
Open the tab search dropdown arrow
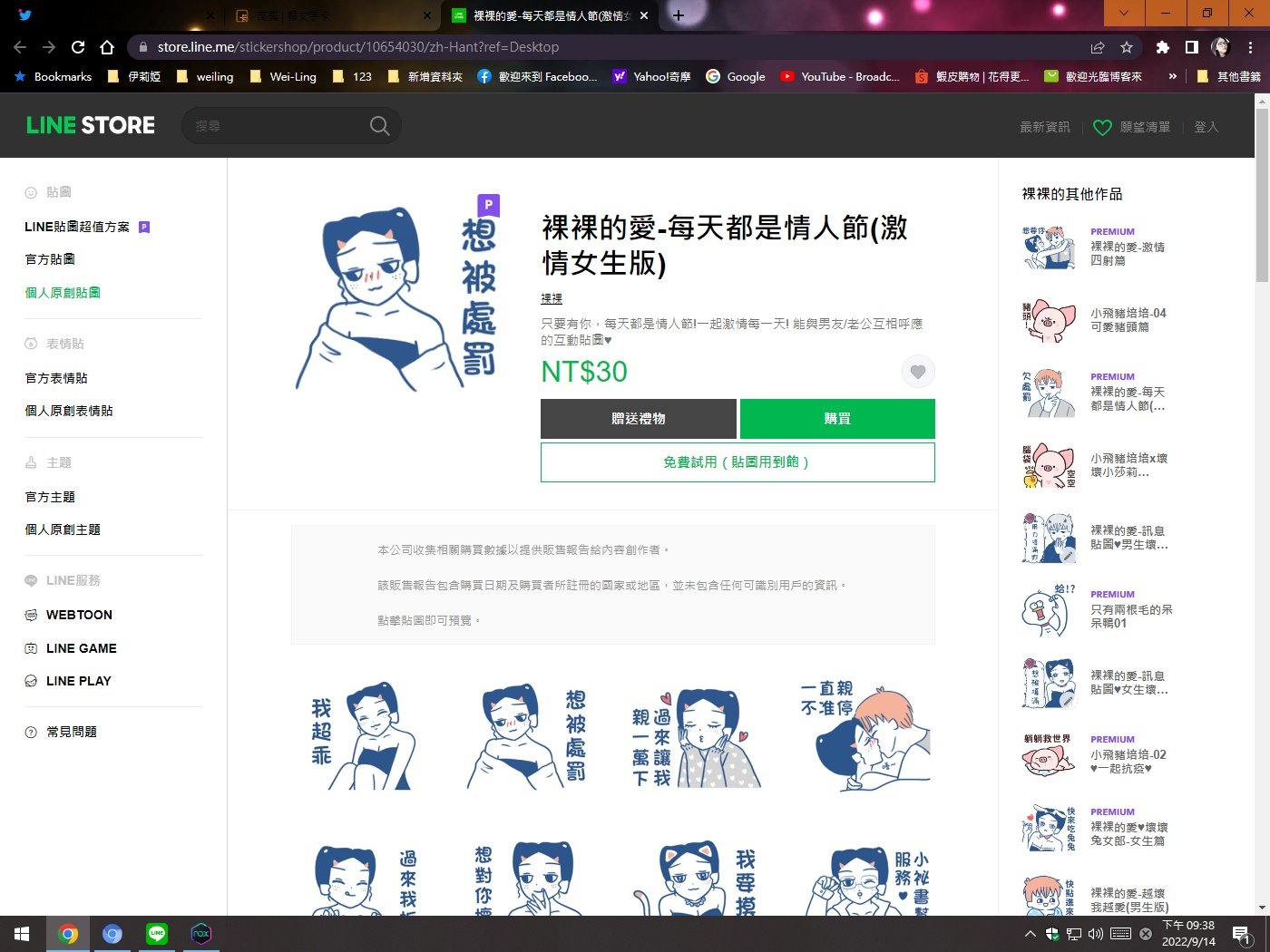click(x=1124, y=13)
